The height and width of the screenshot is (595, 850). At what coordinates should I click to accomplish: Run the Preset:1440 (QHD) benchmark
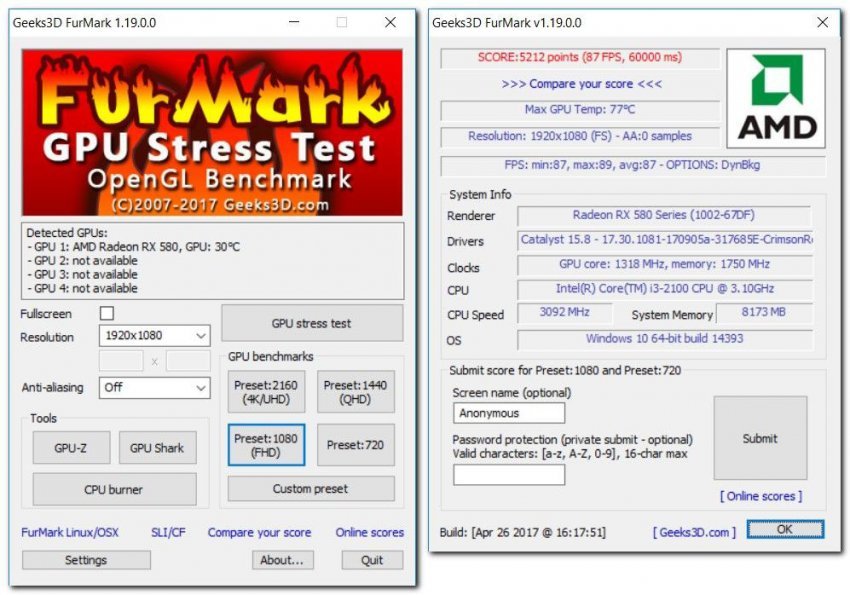356,392
